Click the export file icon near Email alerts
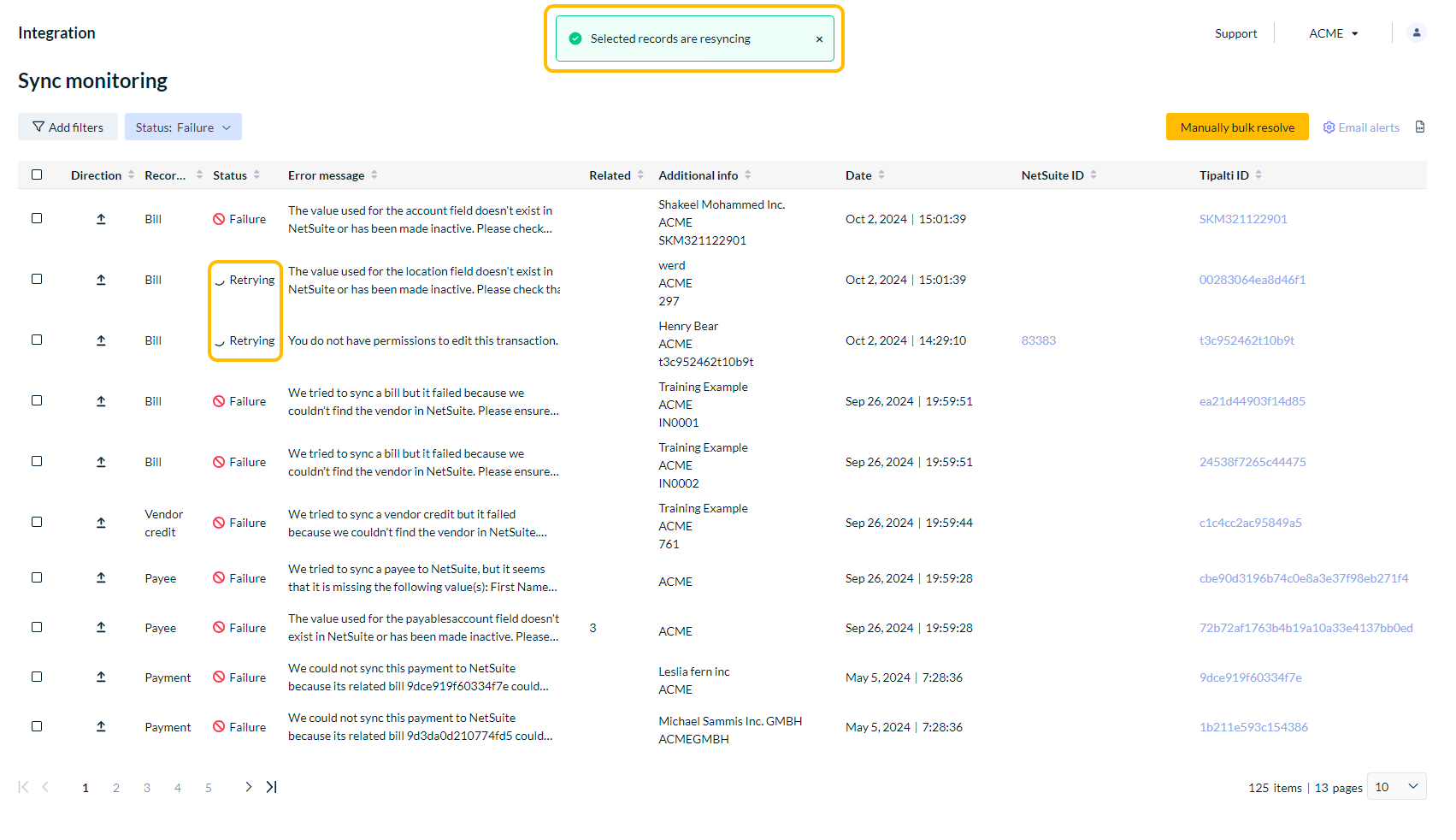 tap(1420, 127)
